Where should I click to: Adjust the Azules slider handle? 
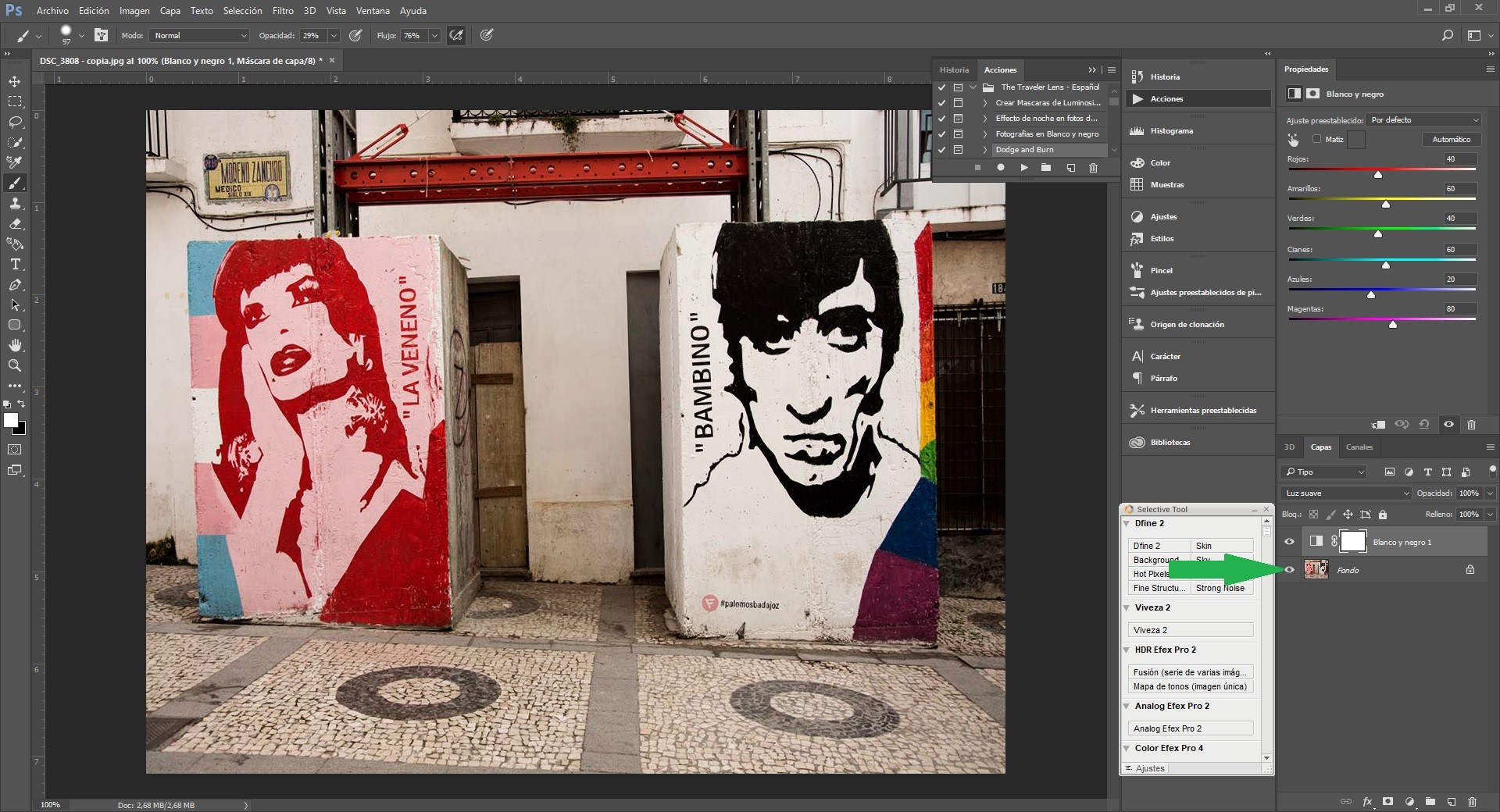click(1371, 294)
